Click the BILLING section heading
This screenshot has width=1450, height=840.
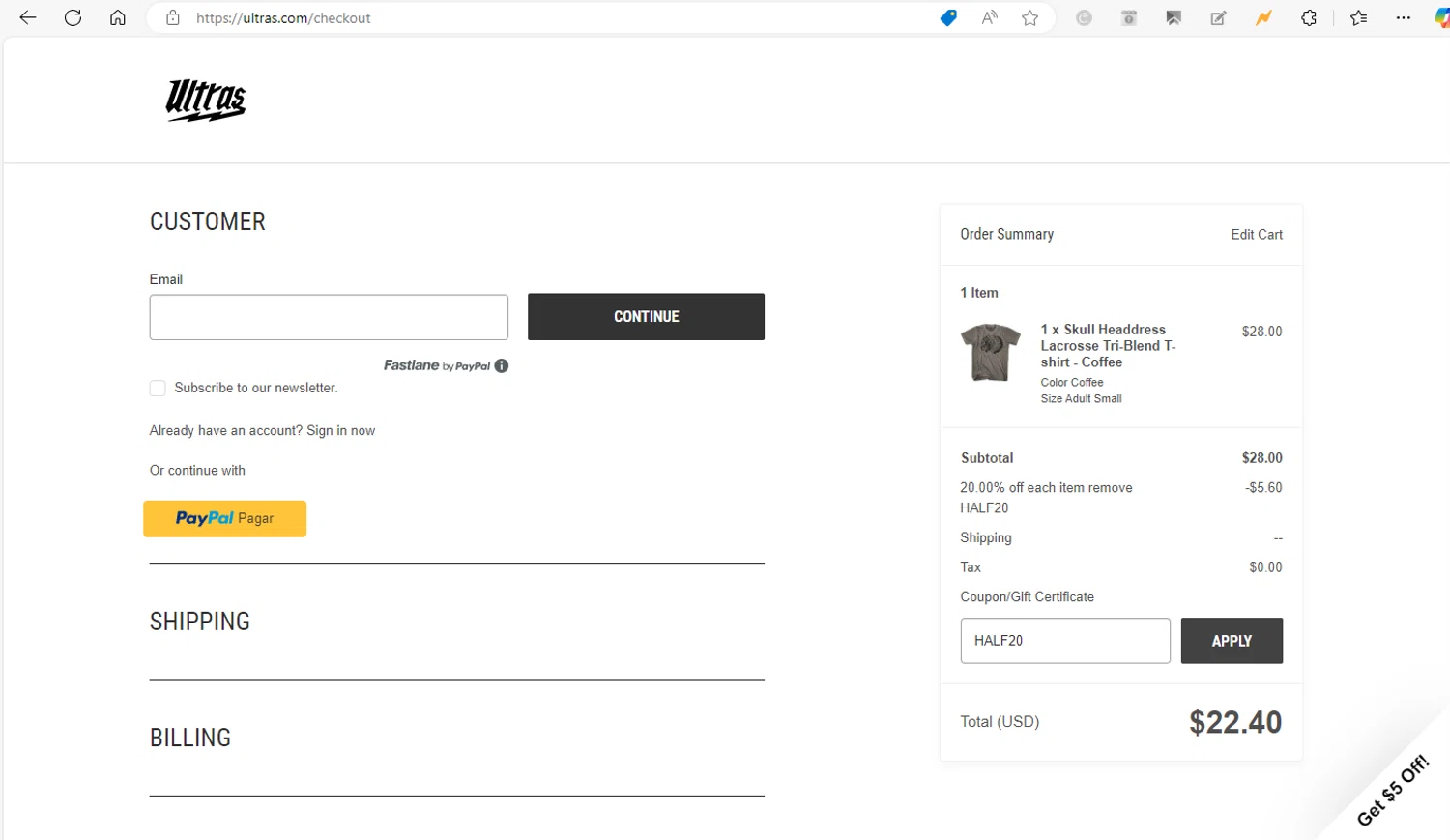click(x=190, y=738)
